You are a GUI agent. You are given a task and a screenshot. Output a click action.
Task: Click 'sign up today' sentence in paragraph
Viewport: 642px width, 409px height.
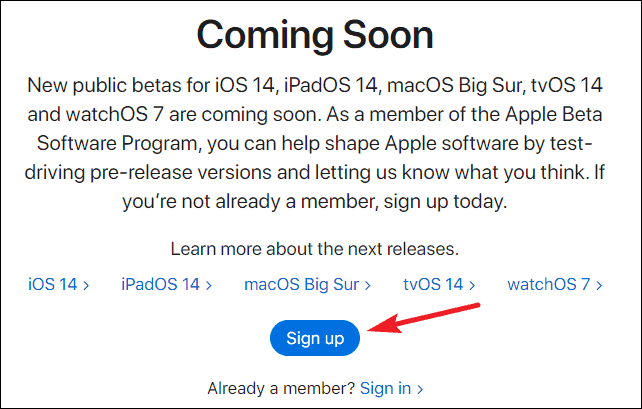point(445,201)
